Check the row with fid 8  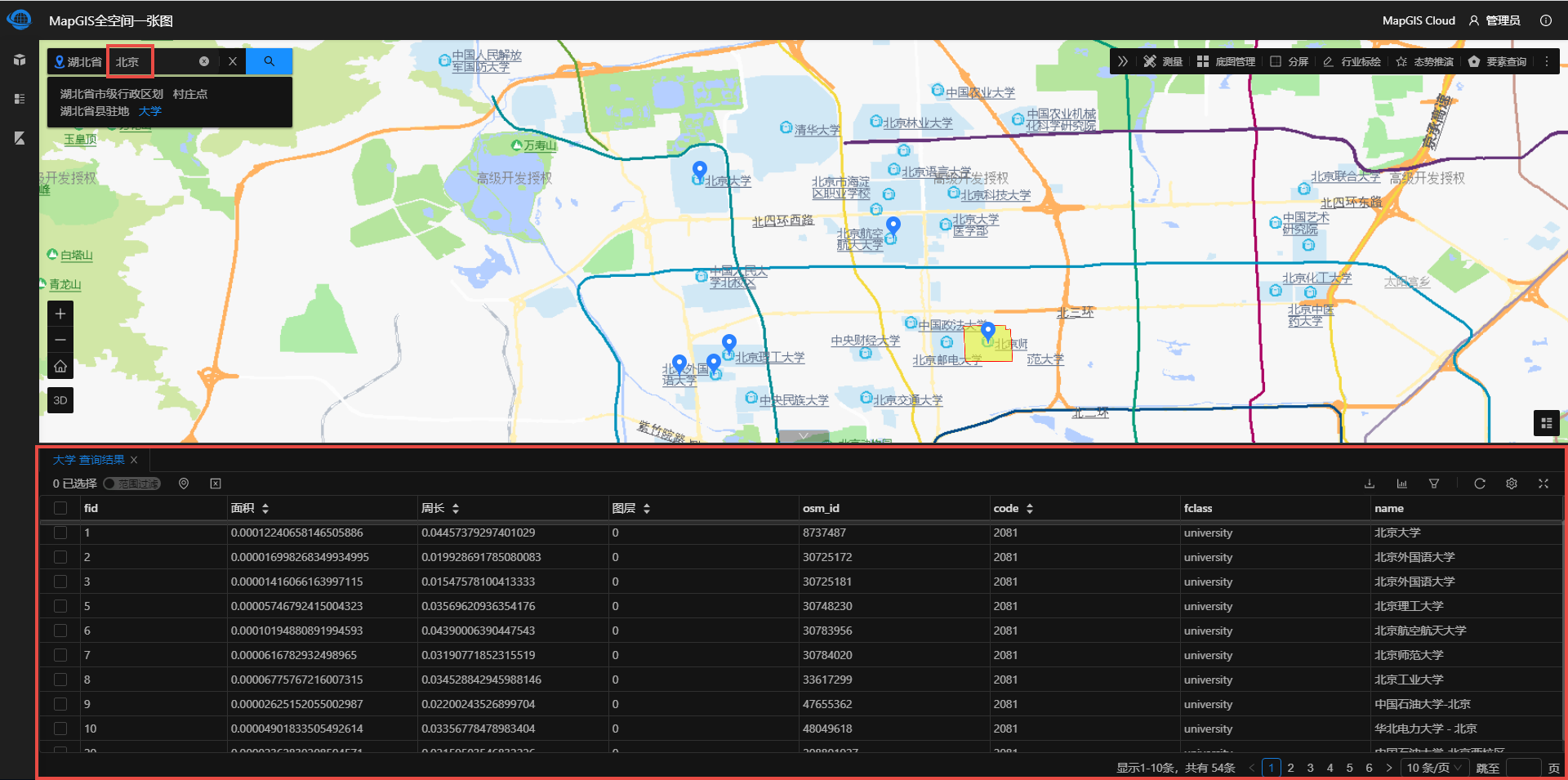[x=60, y=680]
